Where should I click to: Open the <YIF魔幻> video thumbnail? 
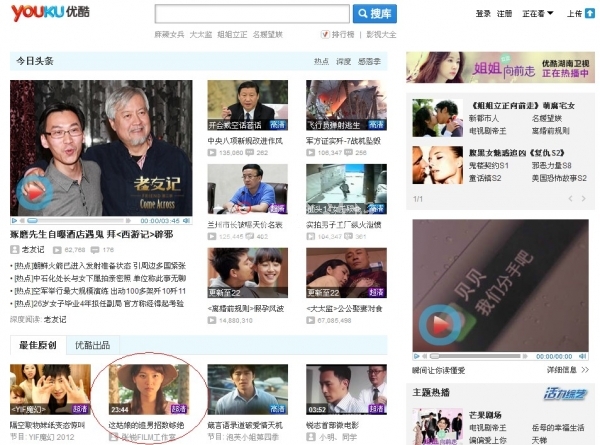pos(51,390)
